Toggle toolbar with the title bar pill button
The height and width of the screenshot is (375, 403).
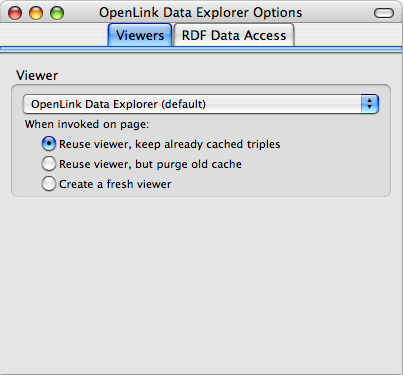pos(384,13)
